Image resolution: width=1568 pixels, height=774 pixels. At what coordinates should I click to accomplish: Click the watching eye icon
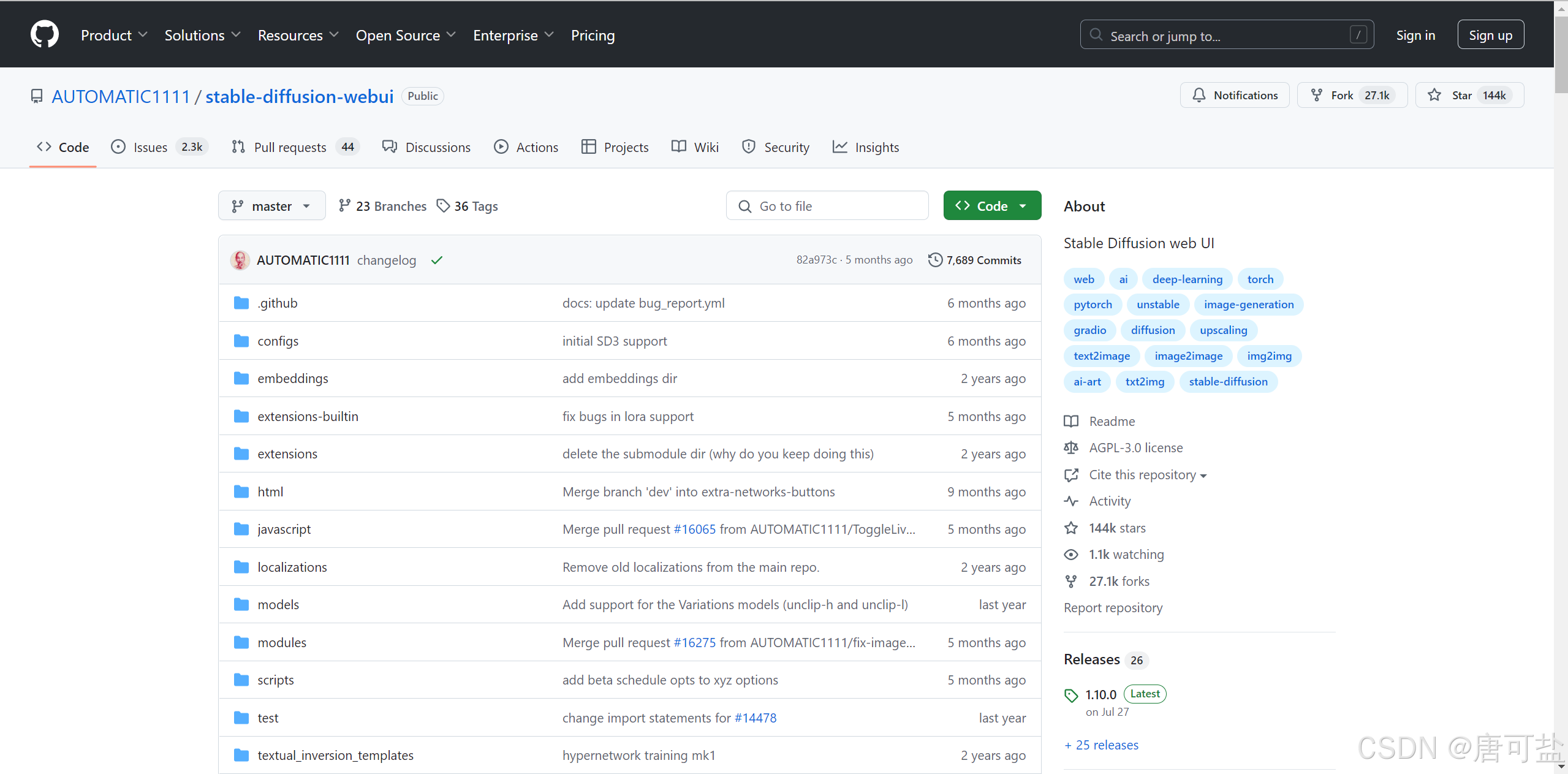tap(1071, 555)
